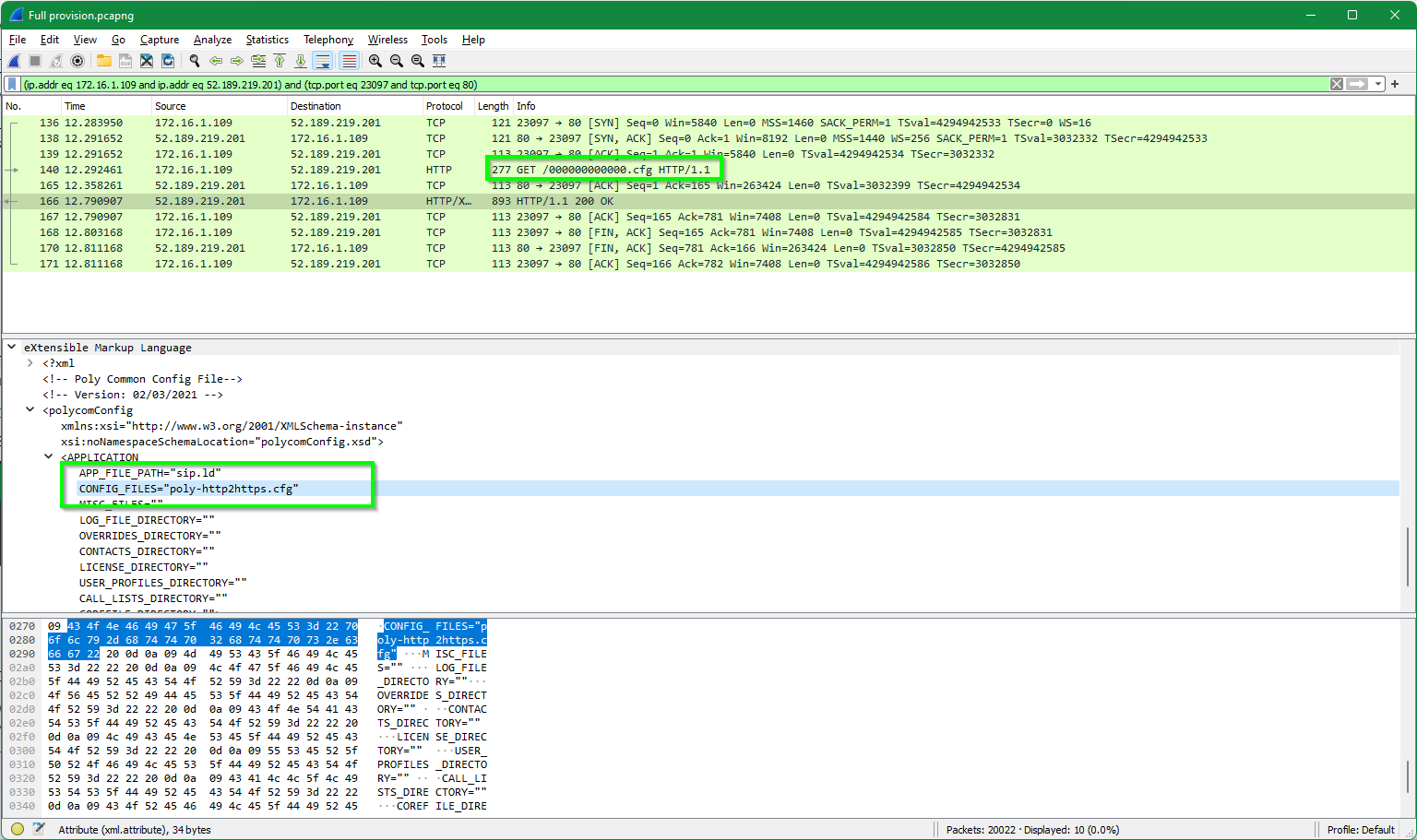Select APP_FILE_PATH="sip.ld" attribute
The width and height of the screenshot is (1417, 840).
click(149, 473)
